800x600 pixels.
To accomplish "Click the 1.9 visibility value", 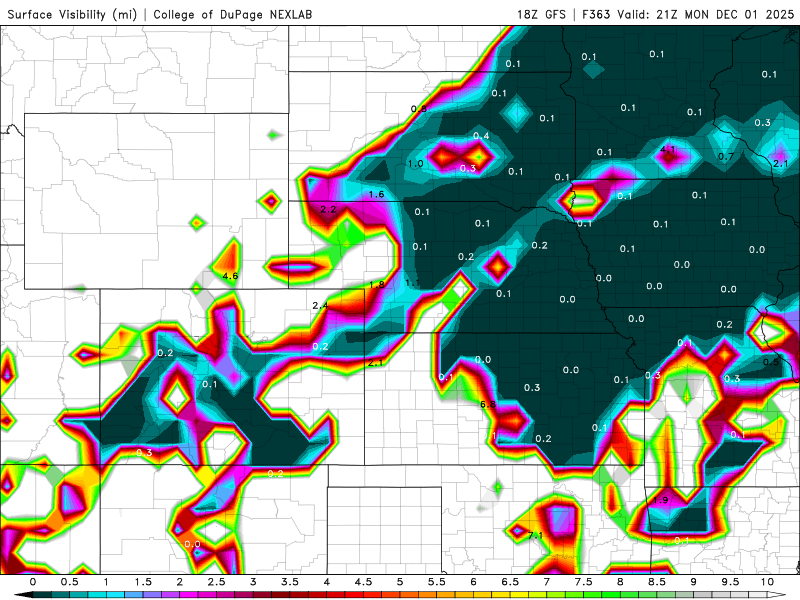I will tap(661, 500).
